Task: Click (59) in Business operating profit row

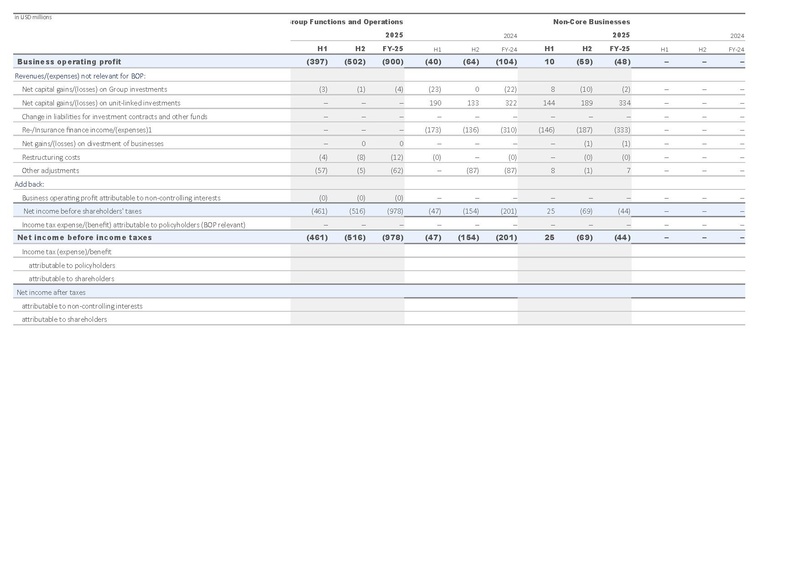Action: coord(585,62)
